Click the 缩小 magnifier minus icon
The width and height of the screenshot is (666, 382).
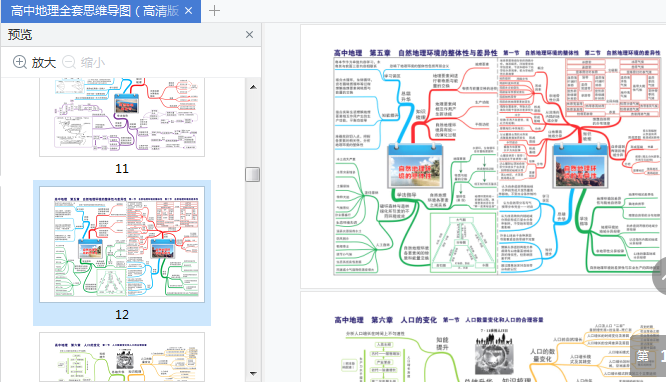pos(69,62)
